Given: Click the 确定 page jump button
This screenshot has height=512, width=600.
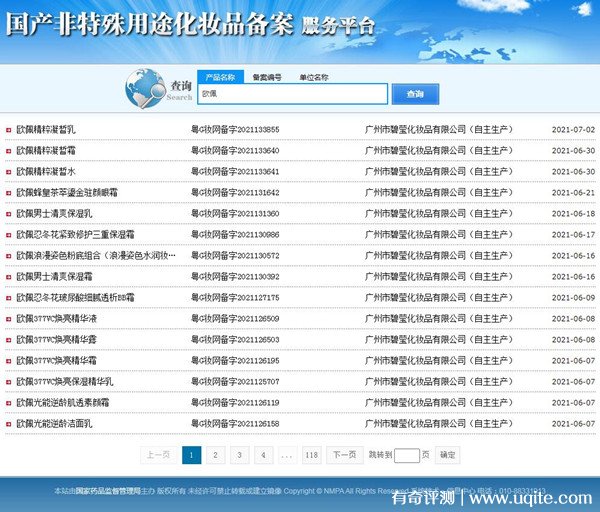Looking at the screenshot, I should (448, 455).
